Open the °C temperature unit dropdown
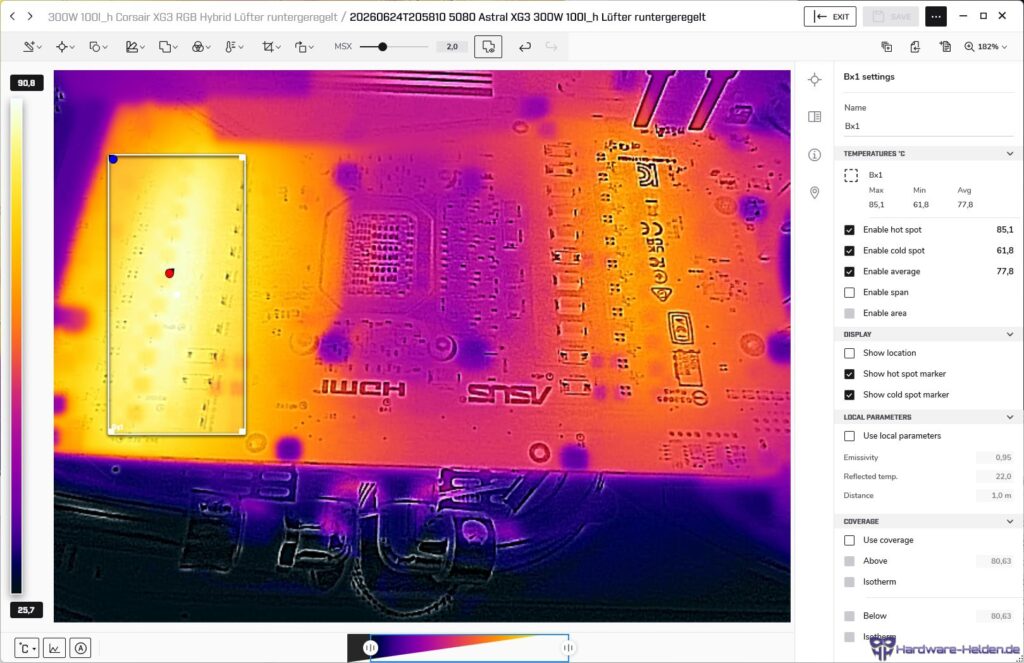This screenshot has height=663, width=1024. click(x=27, y=648)
